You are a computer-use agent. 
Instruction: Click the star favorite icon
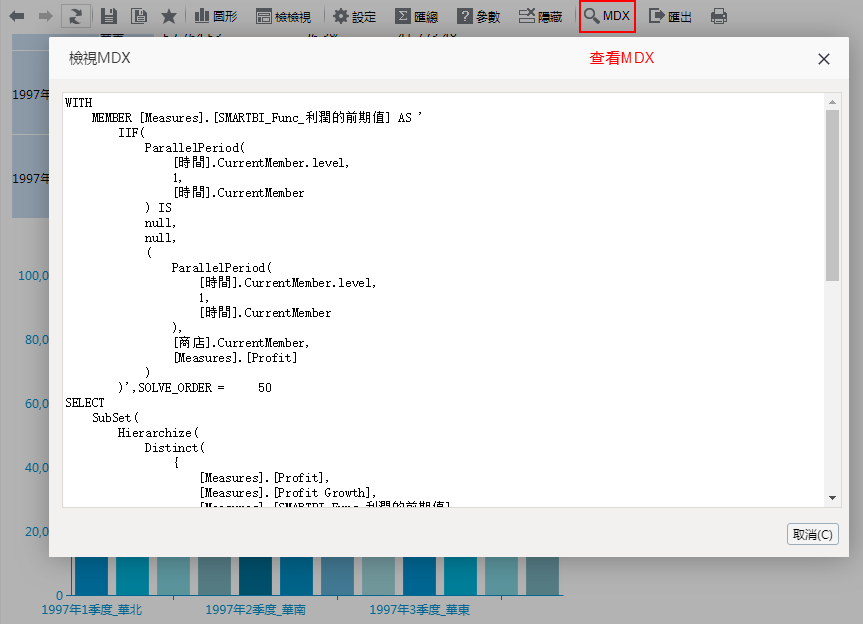tap(169, 16)
